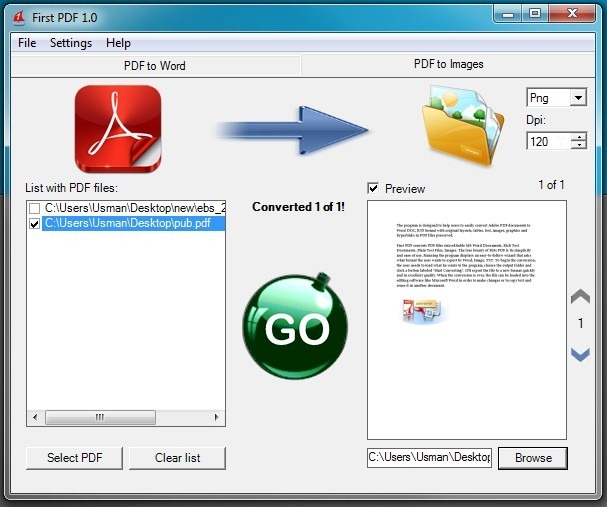Minimize the First PDF window
This screenshot has height=507, width=607.
508,14
